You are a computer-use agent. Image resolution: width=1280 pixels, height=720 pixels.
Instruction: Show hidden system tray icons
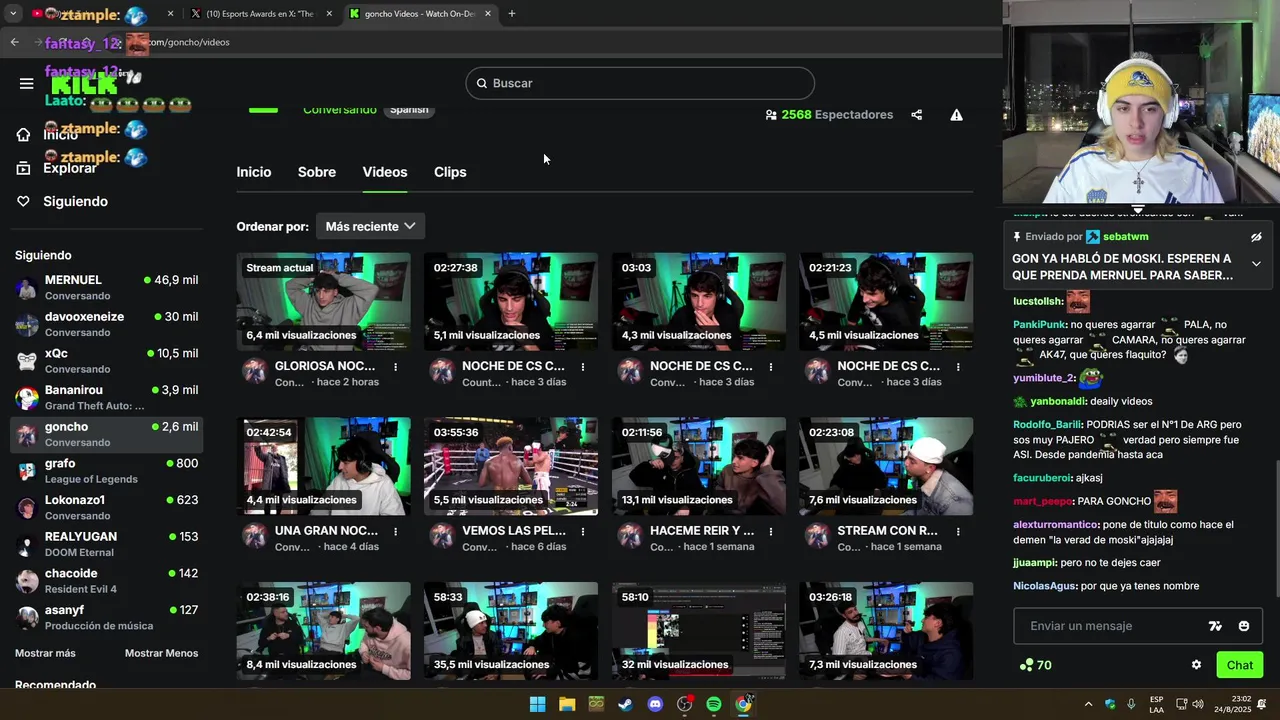pos(1088,704)
